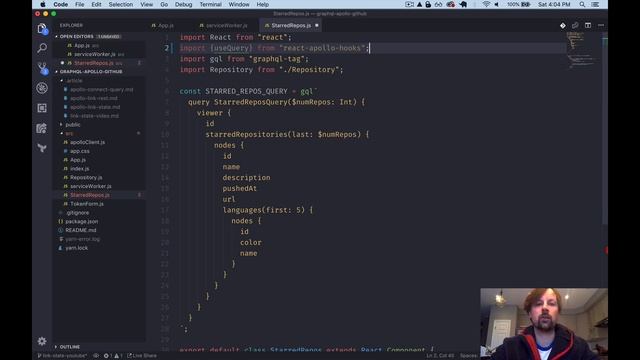The width and height of the screenshot is (640, 360).
Task: Select serviceWorker.js under Open Editors
Action: coord(95,54)
